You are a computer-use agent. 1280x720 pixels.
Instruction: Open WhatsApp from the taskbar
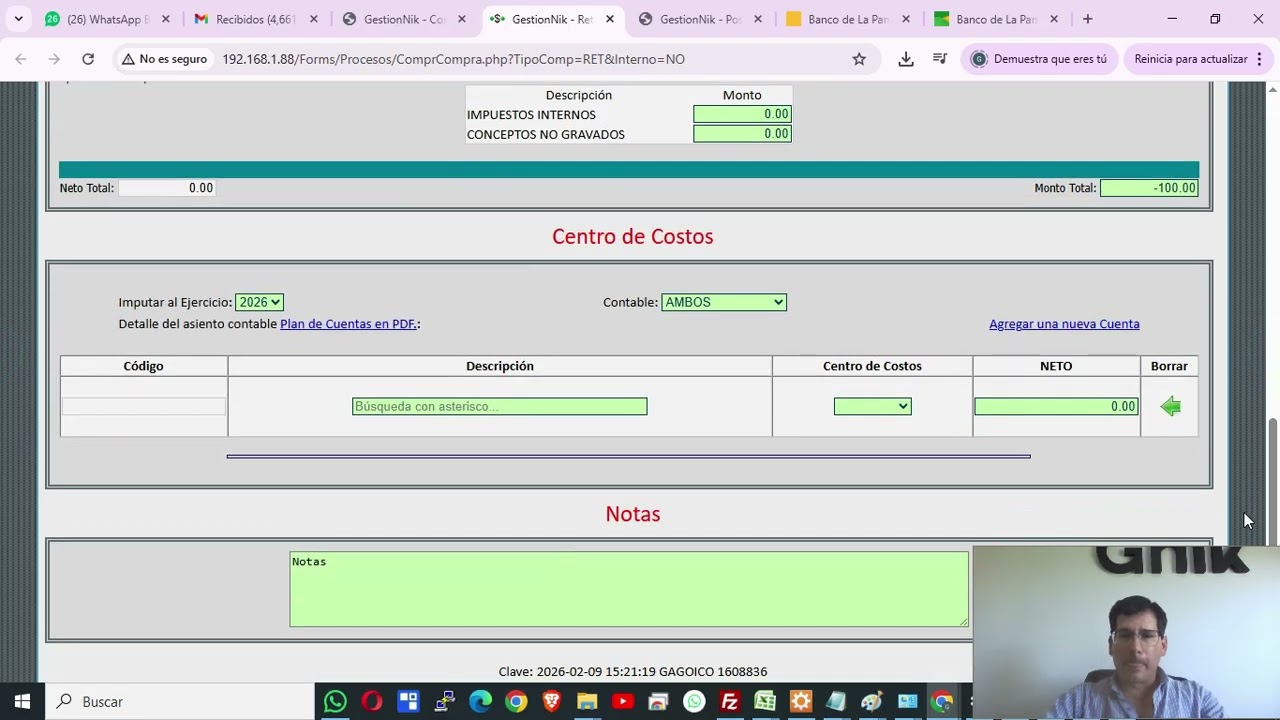pyautogui.click(x=335, y=701)
